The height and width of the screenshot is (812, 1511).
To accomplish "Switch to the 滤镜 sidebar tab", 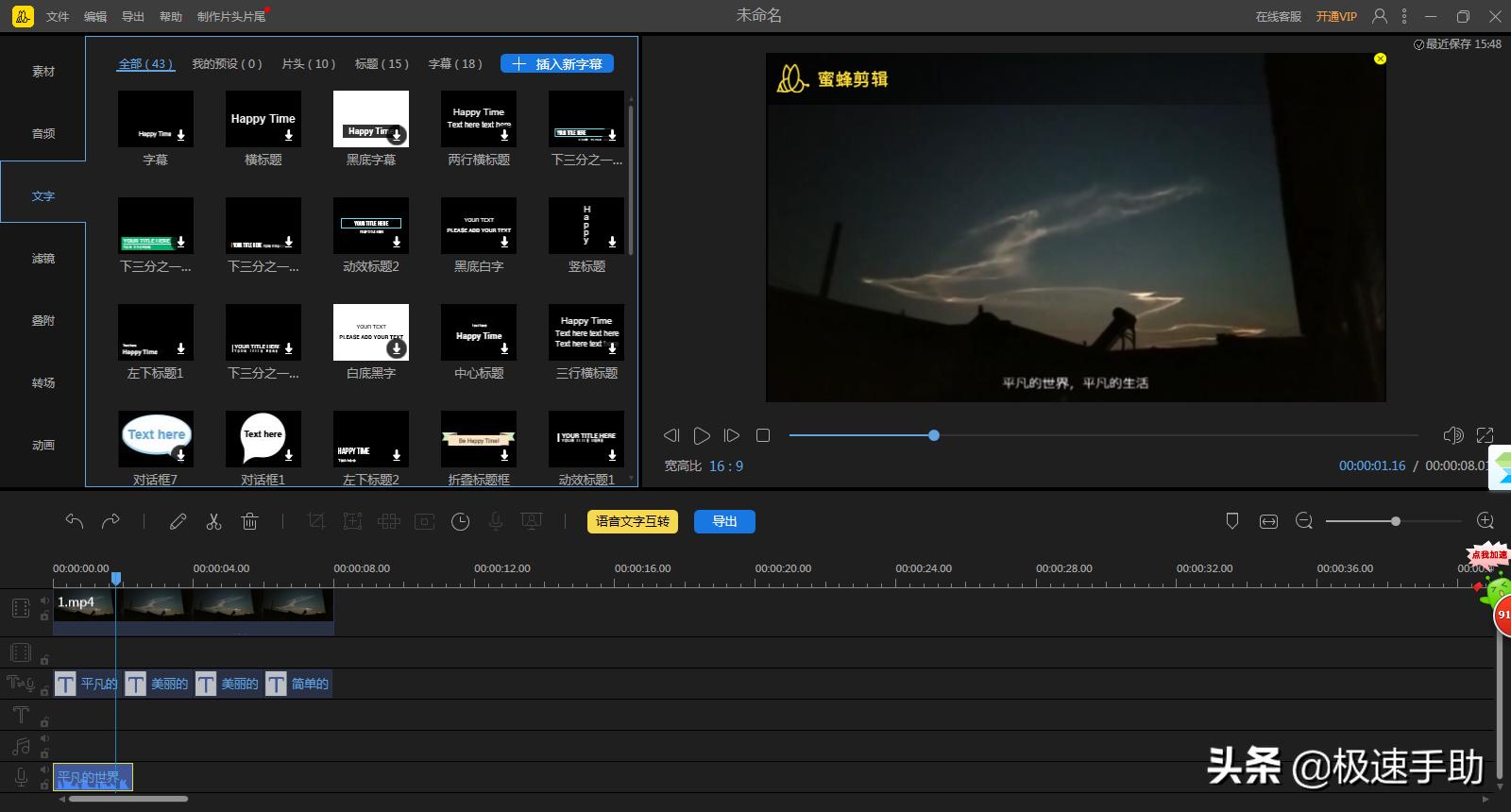I will click(43, 259).
